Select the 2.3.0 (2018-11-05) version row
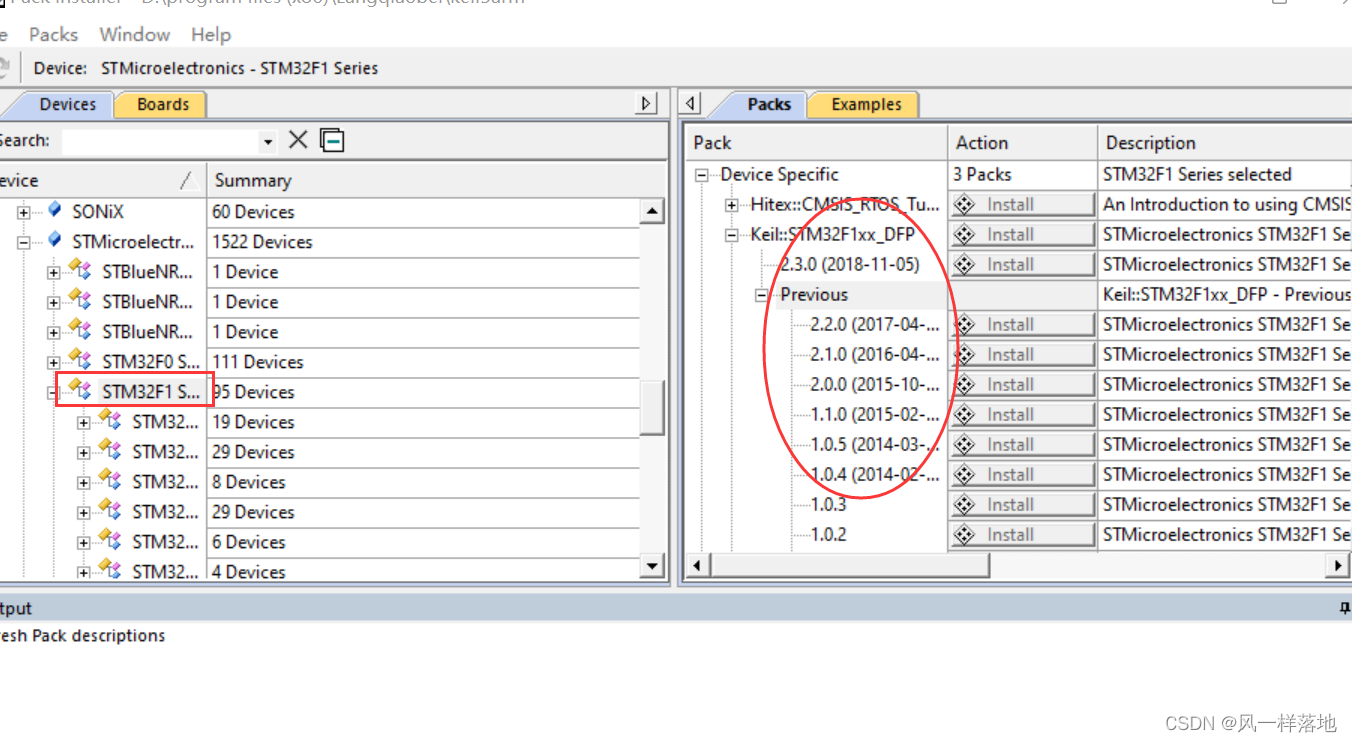Screen dimensions: 1352x742 (x=850, y=265)
